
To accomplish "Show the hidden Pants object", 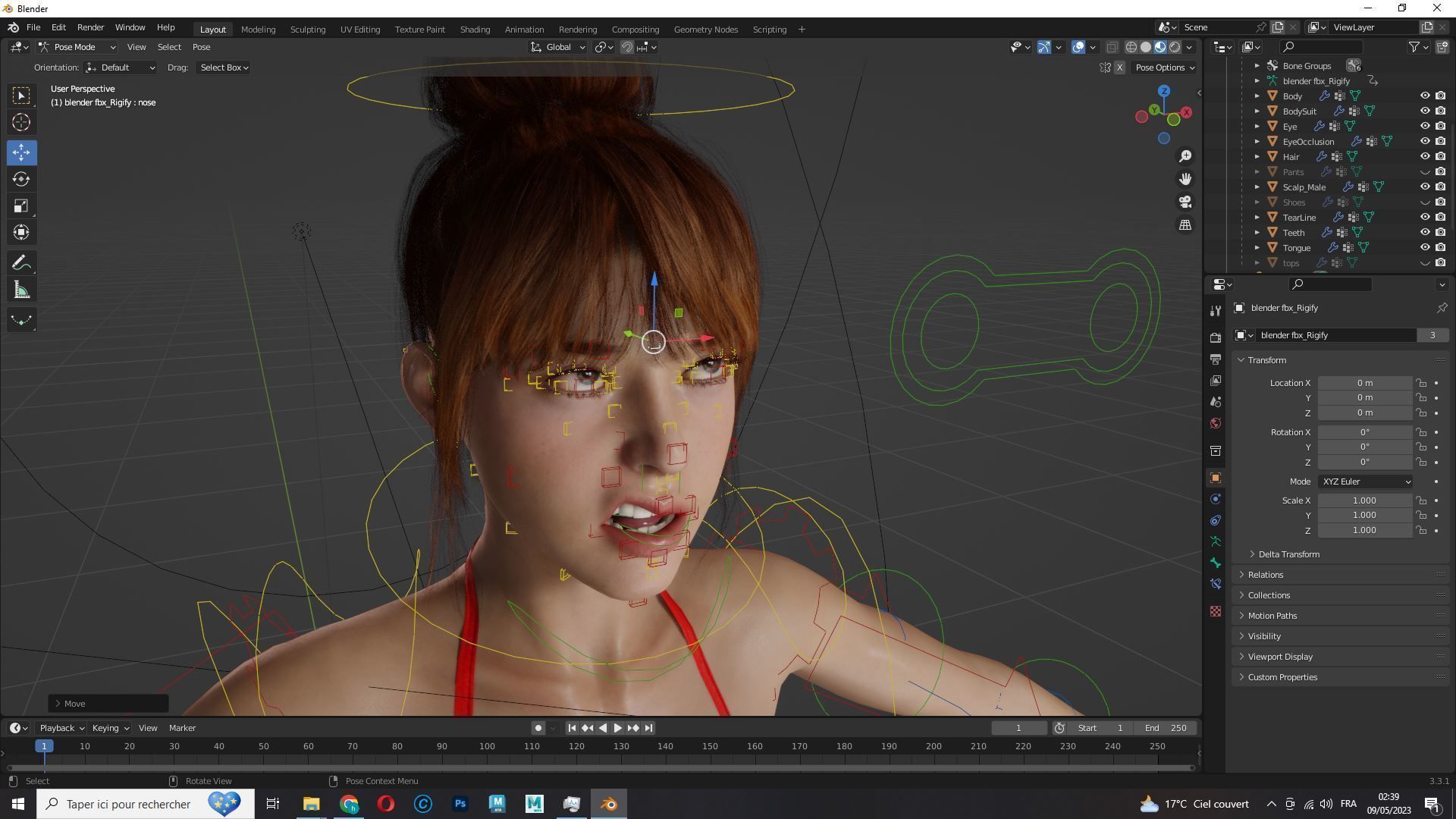I will click(x=1424, y=172).
